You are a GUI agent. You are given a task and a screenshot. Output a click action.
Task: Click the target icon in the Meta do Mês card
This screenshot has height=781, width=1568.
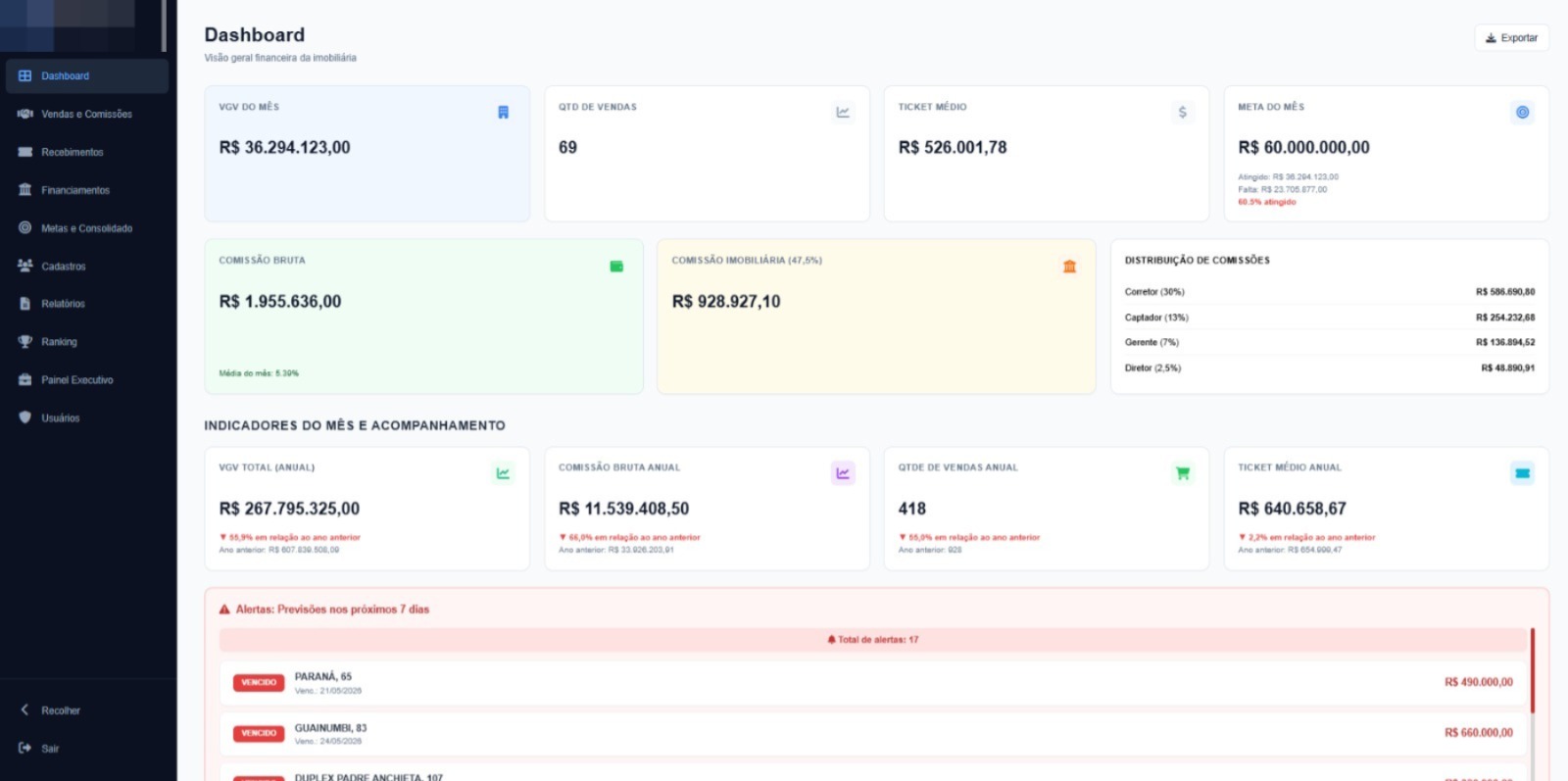click(x=1522, y=113)
